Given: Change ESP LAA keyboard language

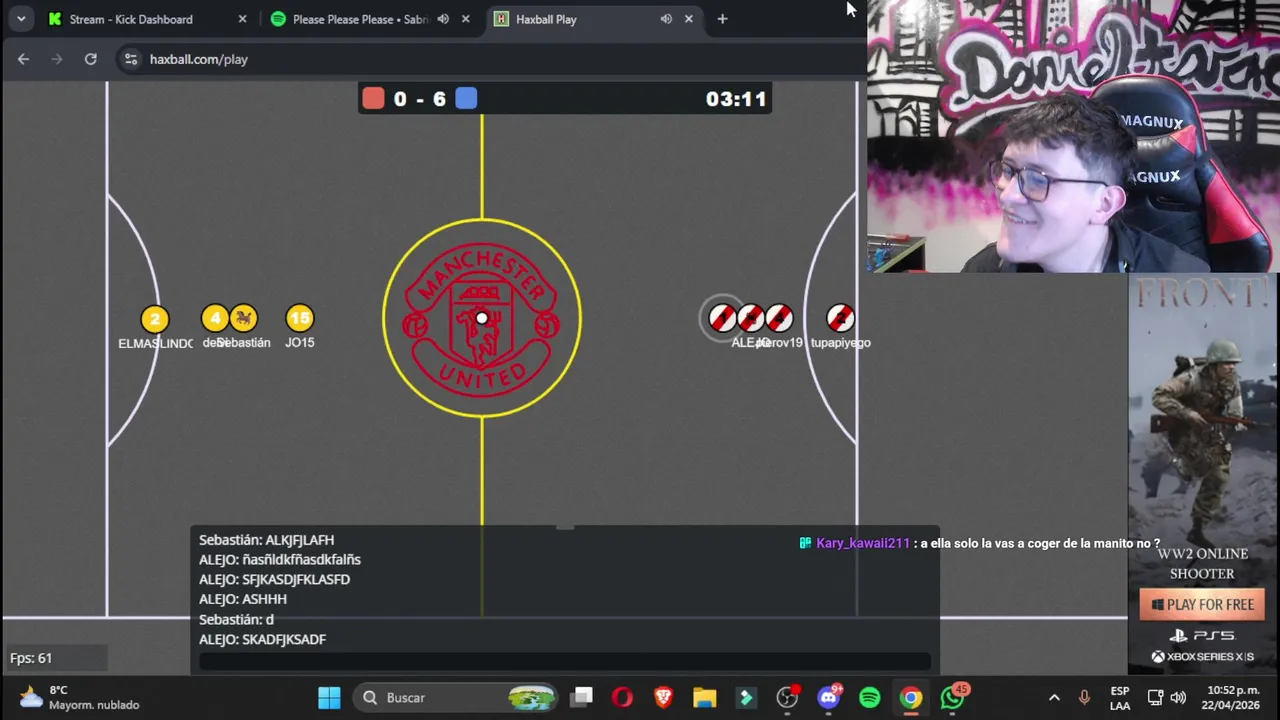Looking at the screenshot, I should point(1120,698).
